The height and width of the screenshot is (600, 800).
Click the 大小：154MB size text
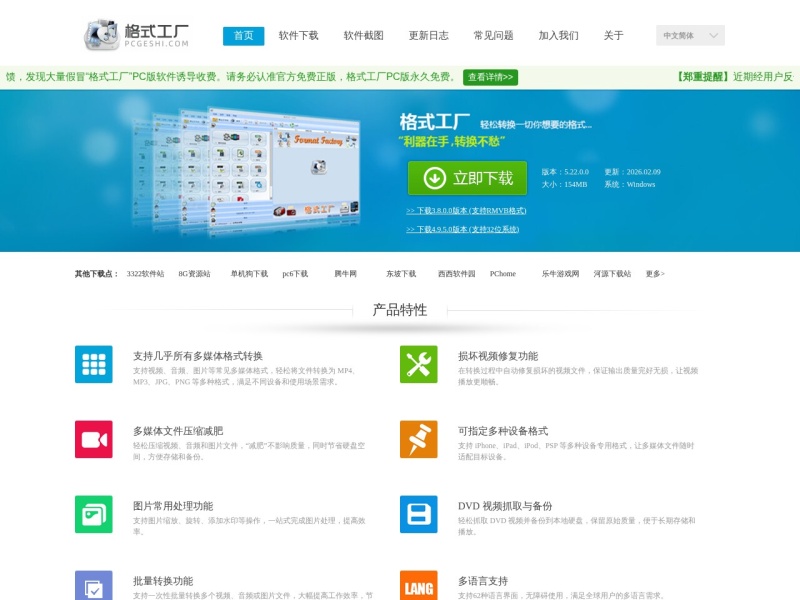click(x=564, y=184)
